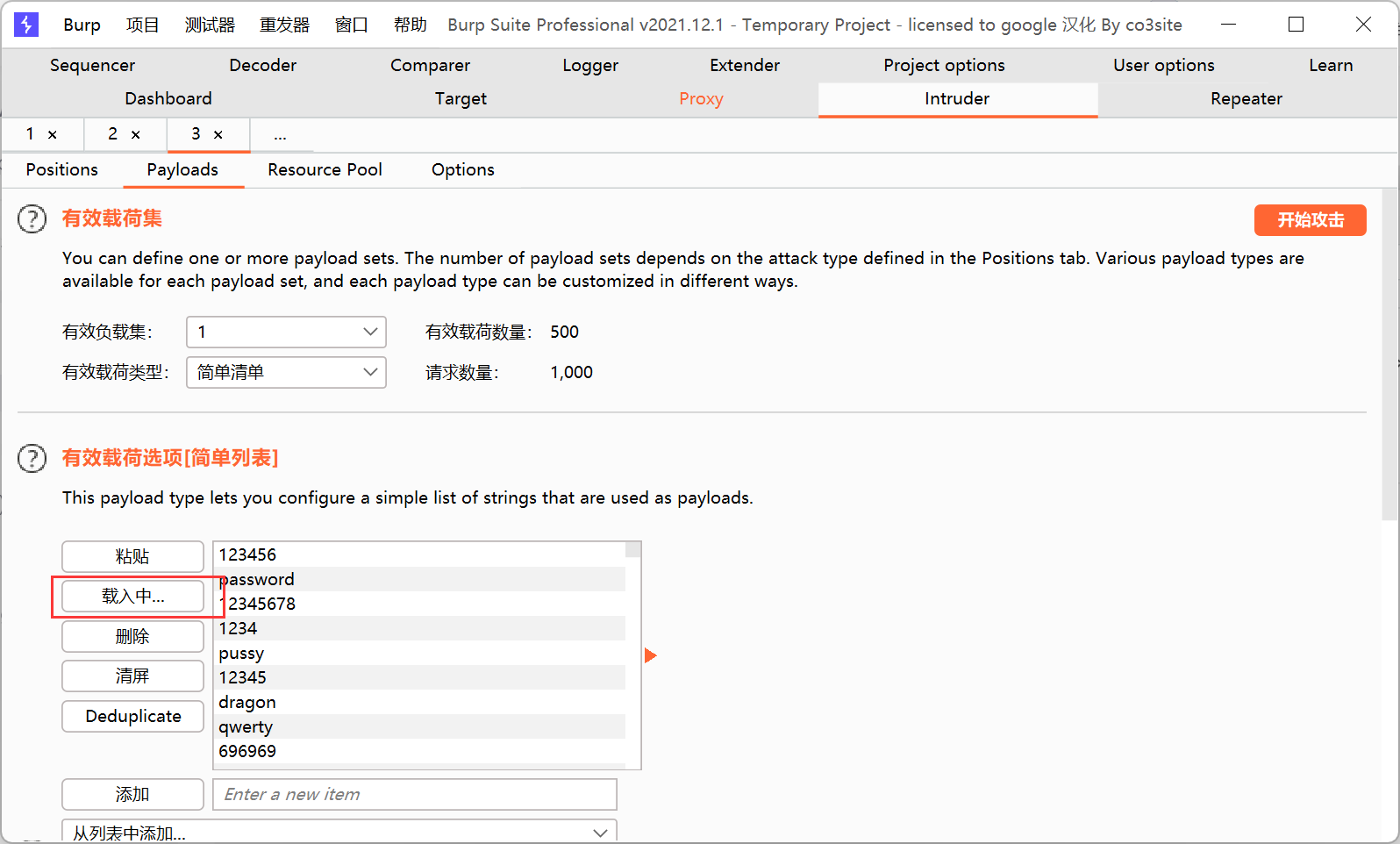
Task: Switch to the Comparer tab
Action: [x=431, y=65]
